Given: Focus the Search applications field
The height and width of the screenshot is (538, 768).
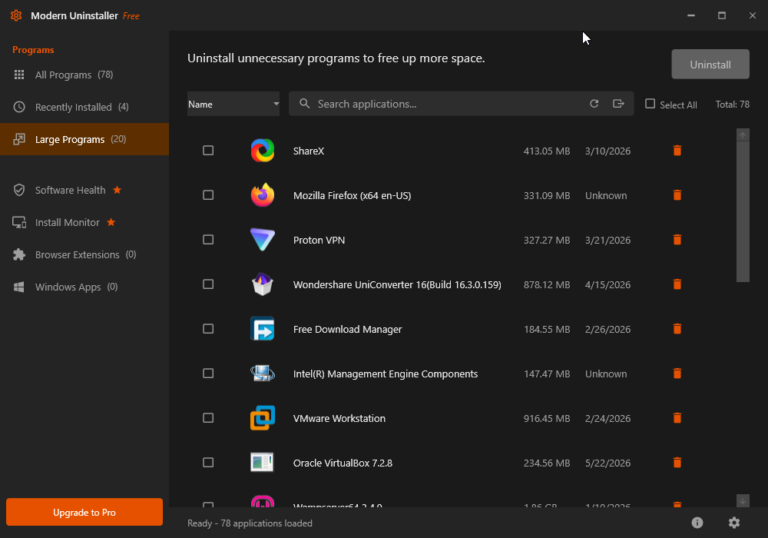Looking at the screenshot, I should (461, 104).
